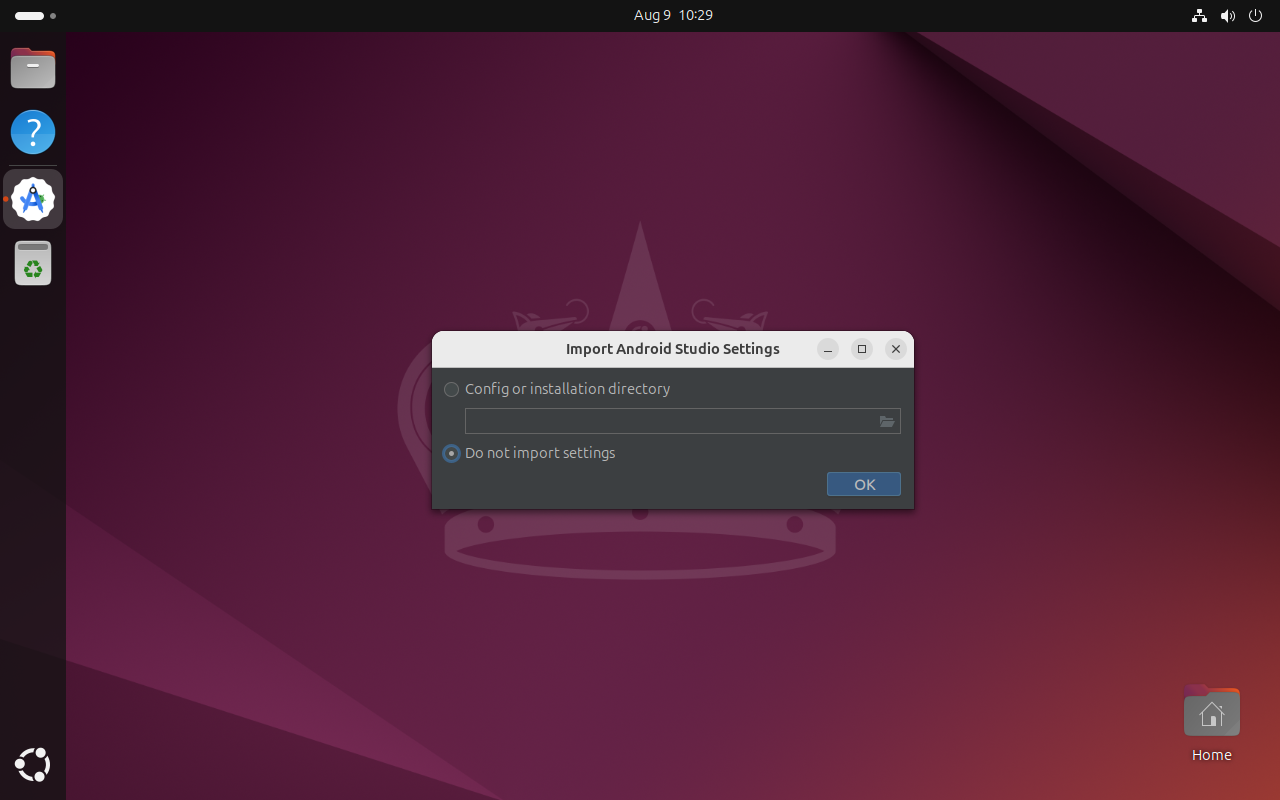Viewport: 1280px width, 800px height.
Task: Open the calendar by clicking the date and time
Action: point(673,15)
